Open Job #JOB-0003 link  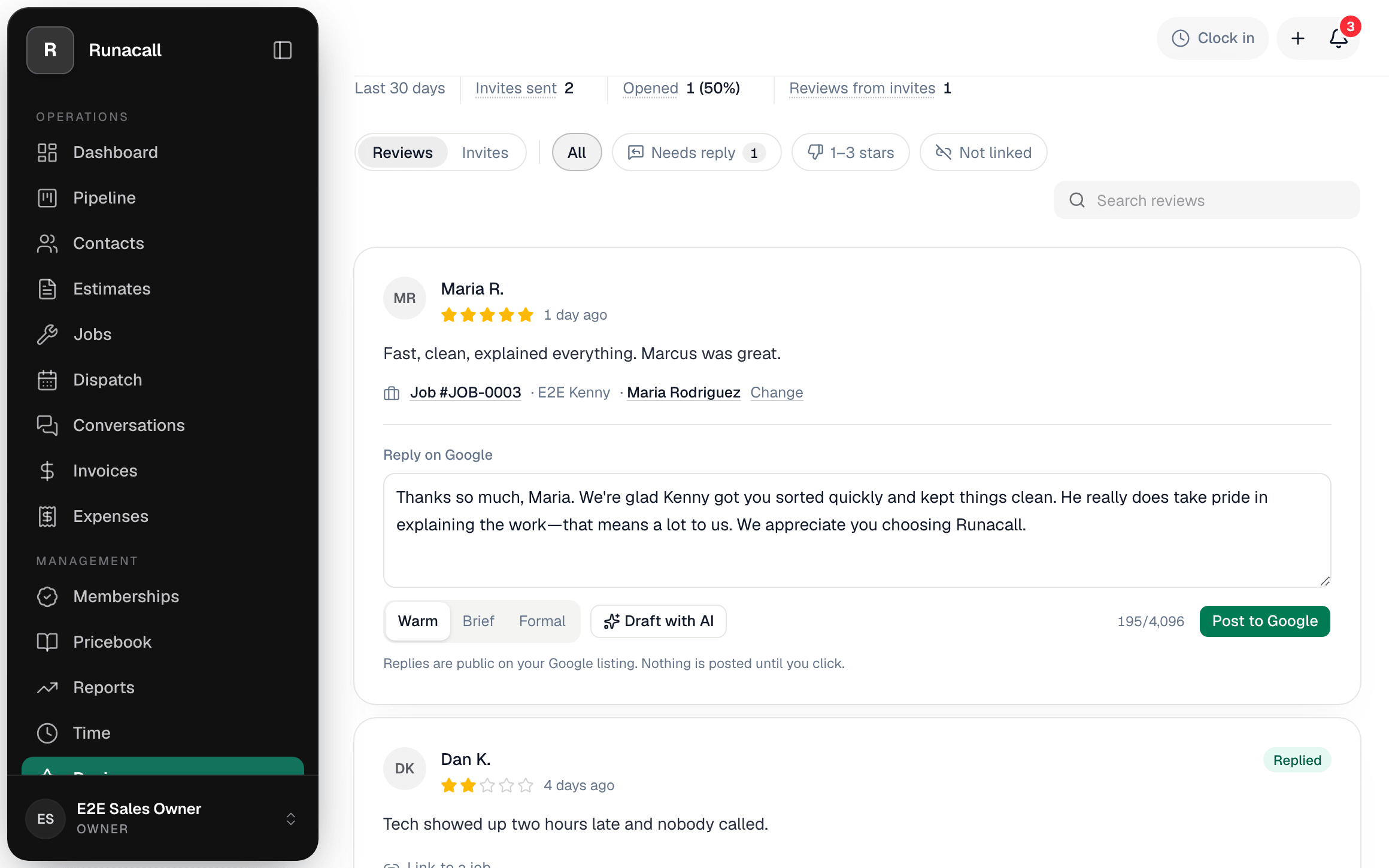tap(466, 393)
